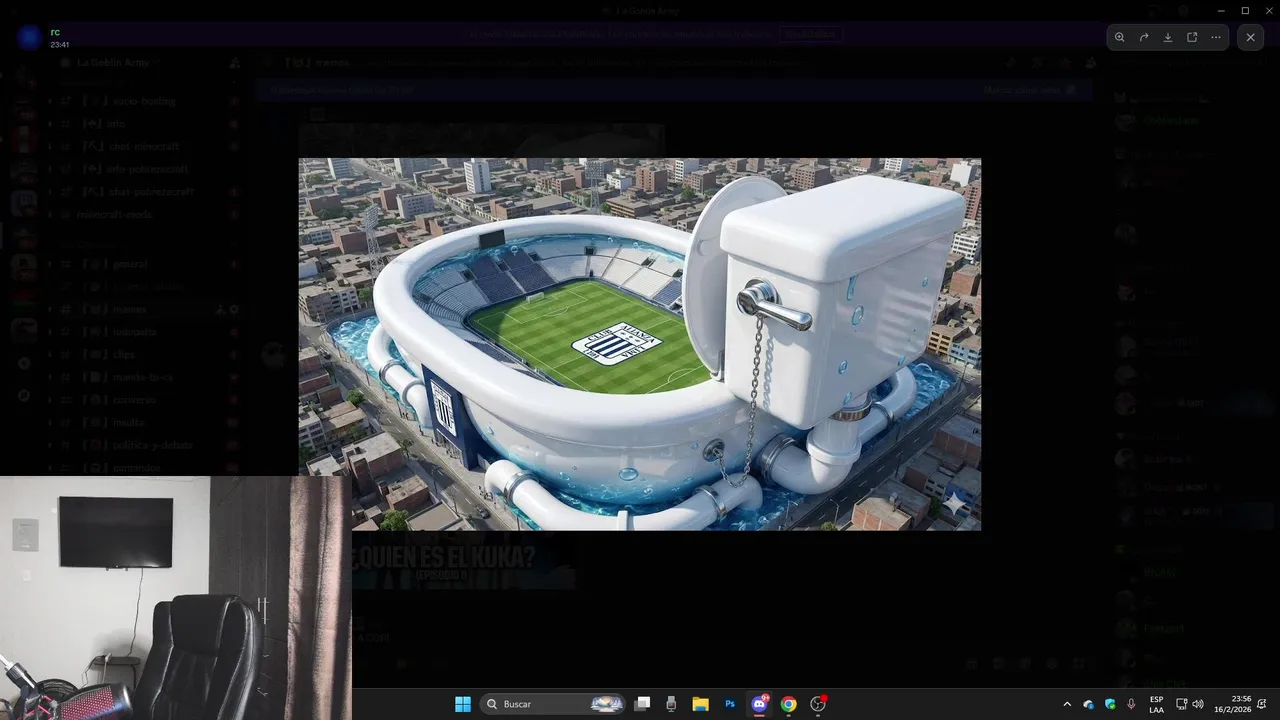Click the Buscar taskbar search box
This screenshot has width=1280, height=720.
(553, 704)
